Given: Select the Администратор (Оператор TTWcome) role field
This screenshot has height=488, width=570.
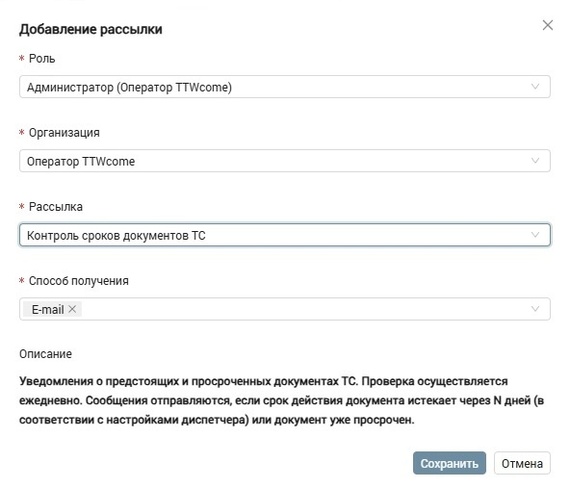Looking at the screenshot, I should pyautogui.click(x=285, y=87).
